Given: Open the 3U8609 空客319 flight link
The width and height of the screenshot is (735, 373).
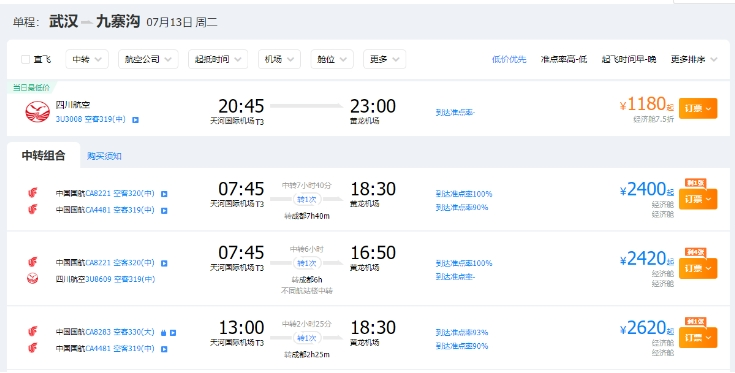Looking at the screenshot, I should [120, 279].
